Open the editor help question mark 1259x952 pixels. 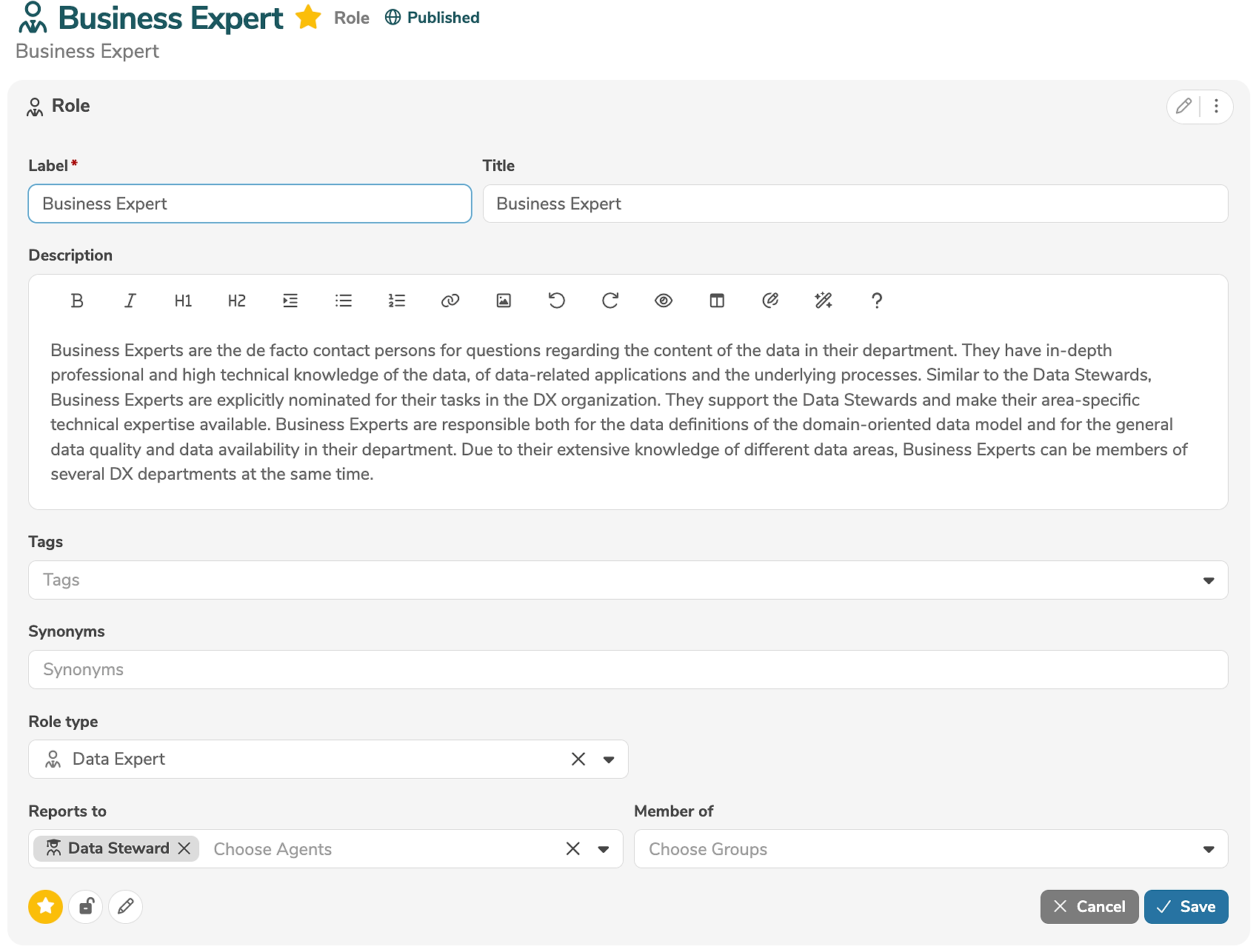(877, 301)
